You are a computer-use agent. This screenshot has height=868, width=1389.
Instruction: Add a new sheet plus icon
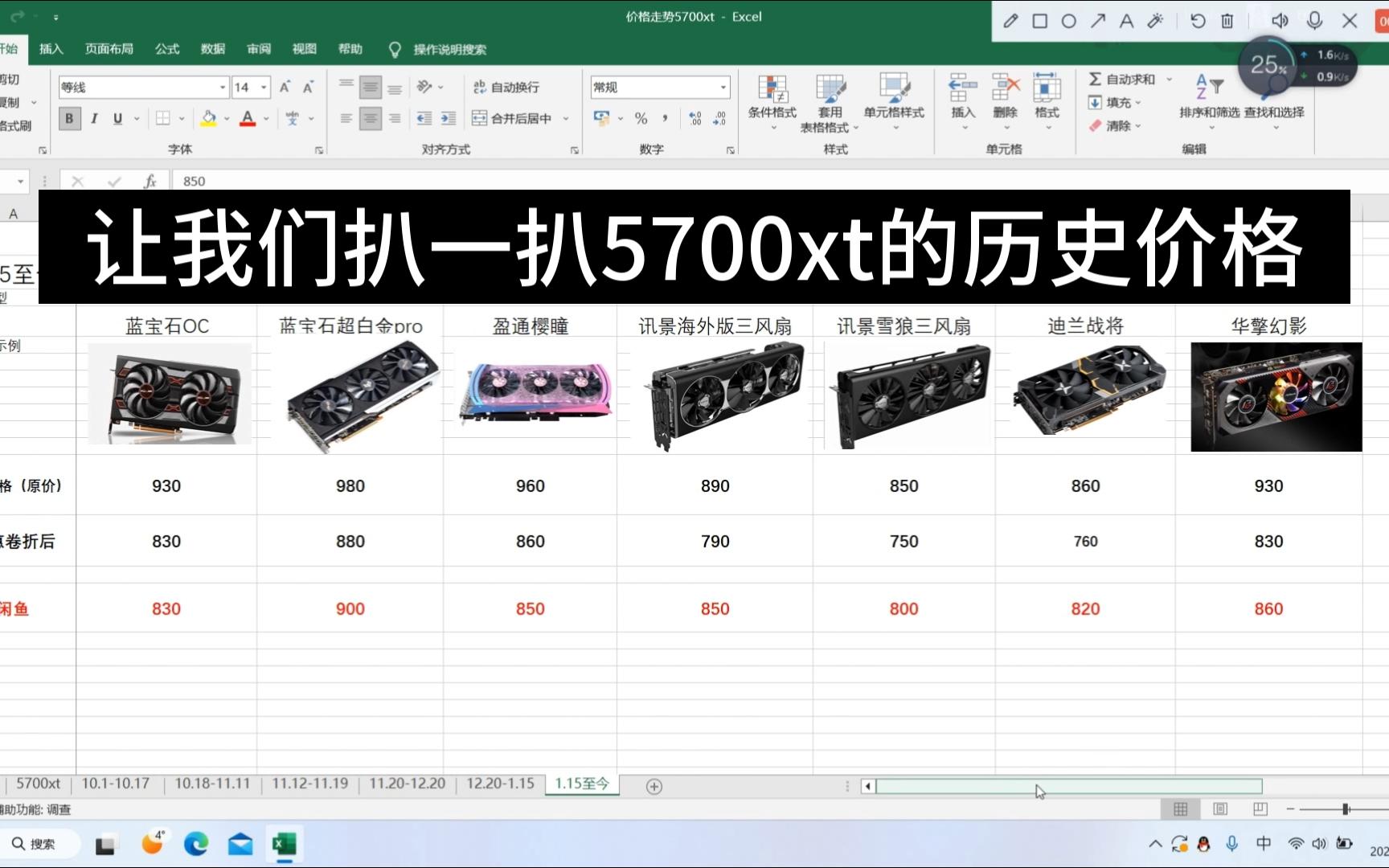point(654,787)
